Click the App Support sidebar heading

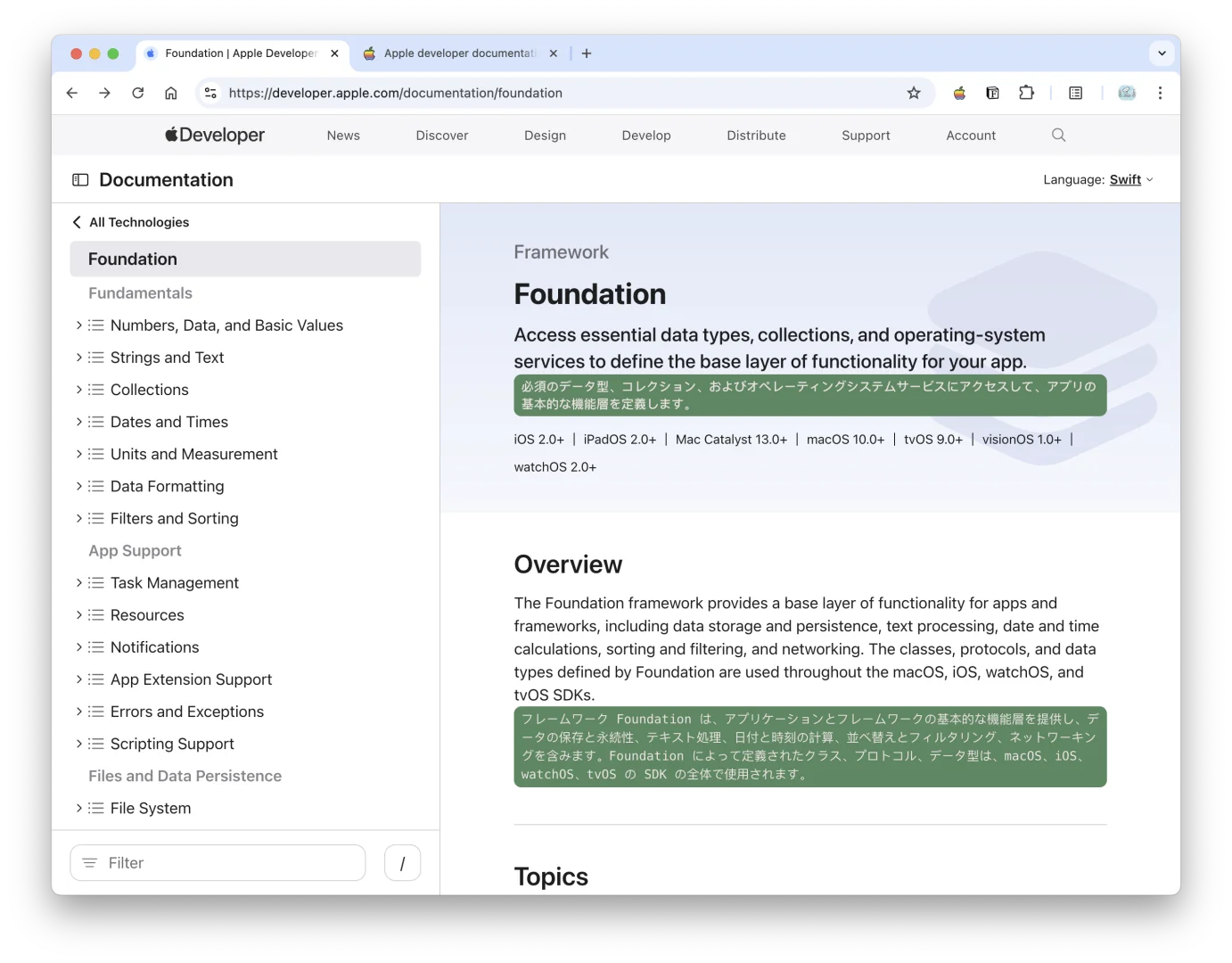click(135, 551)
